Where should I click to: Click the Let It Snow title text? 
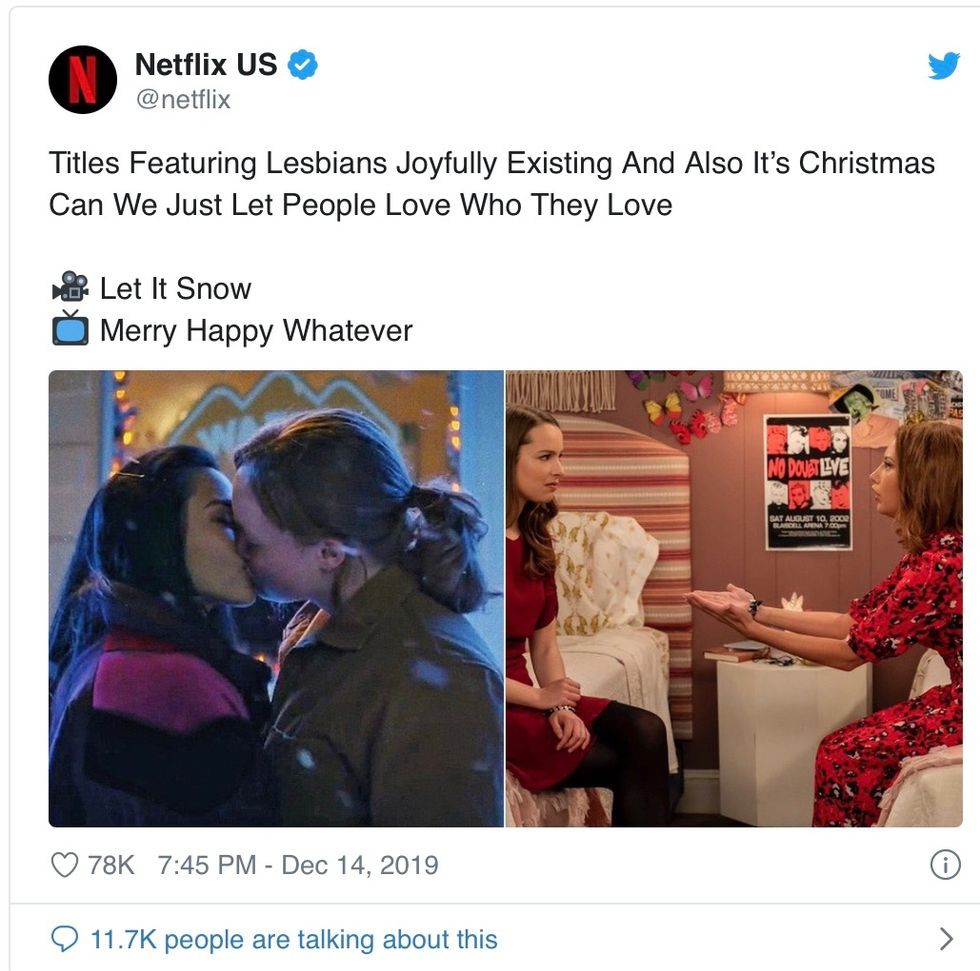coord(176,288)
